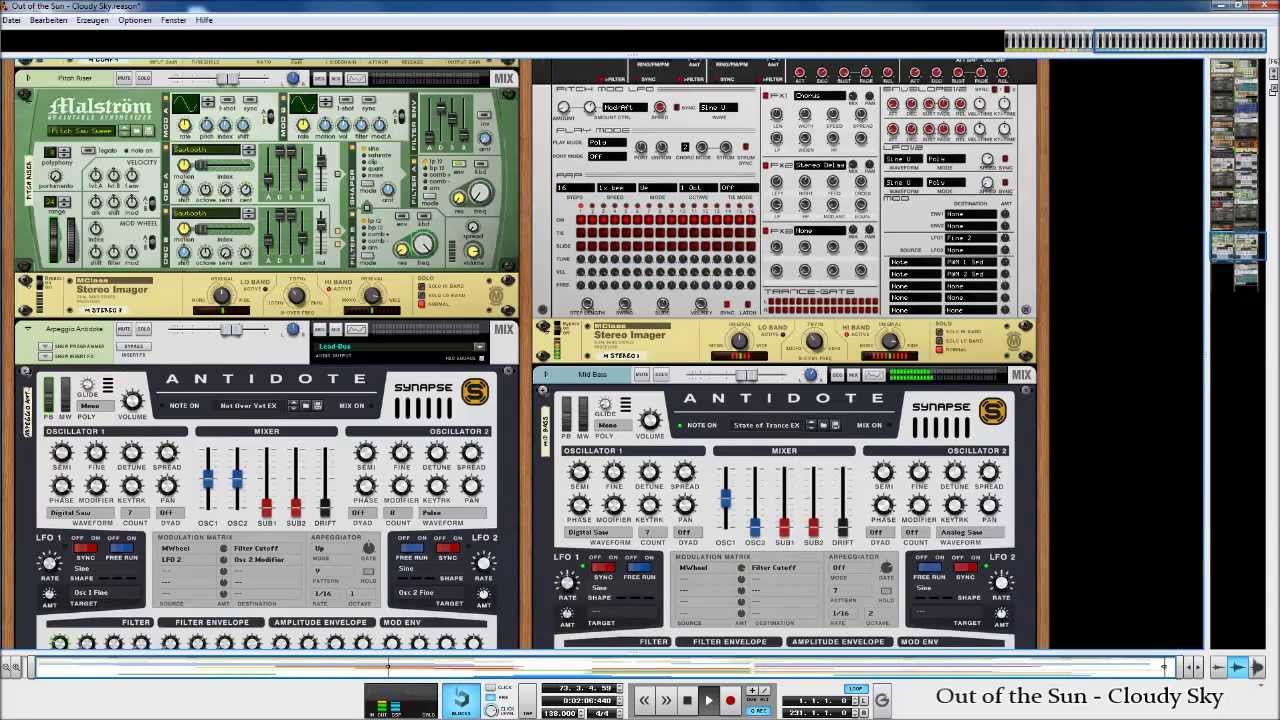Click Malström Mod B rate knob
Screen dimensions: 1280x720
[x=303, y=126]
